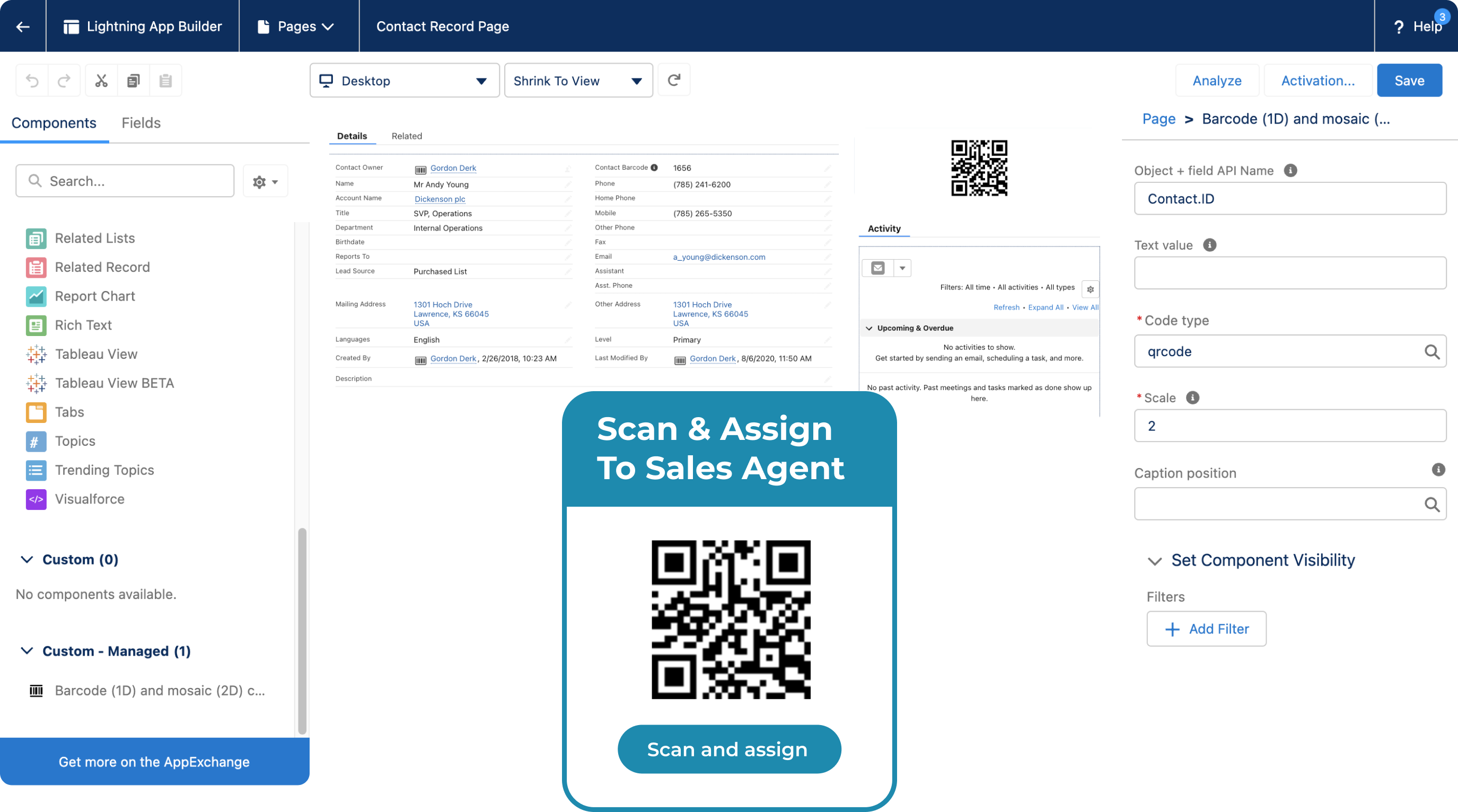The image size is (1458, 812).
Task: Click the Save button
Action: [1409, 80]
